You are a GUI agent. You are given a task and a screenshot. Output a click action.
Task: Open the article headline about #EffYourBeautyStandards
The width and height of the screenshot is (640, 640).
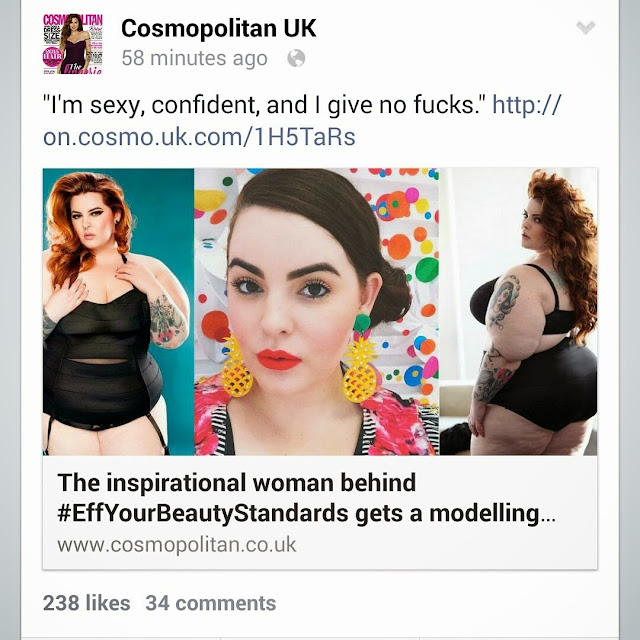point(306,498)
